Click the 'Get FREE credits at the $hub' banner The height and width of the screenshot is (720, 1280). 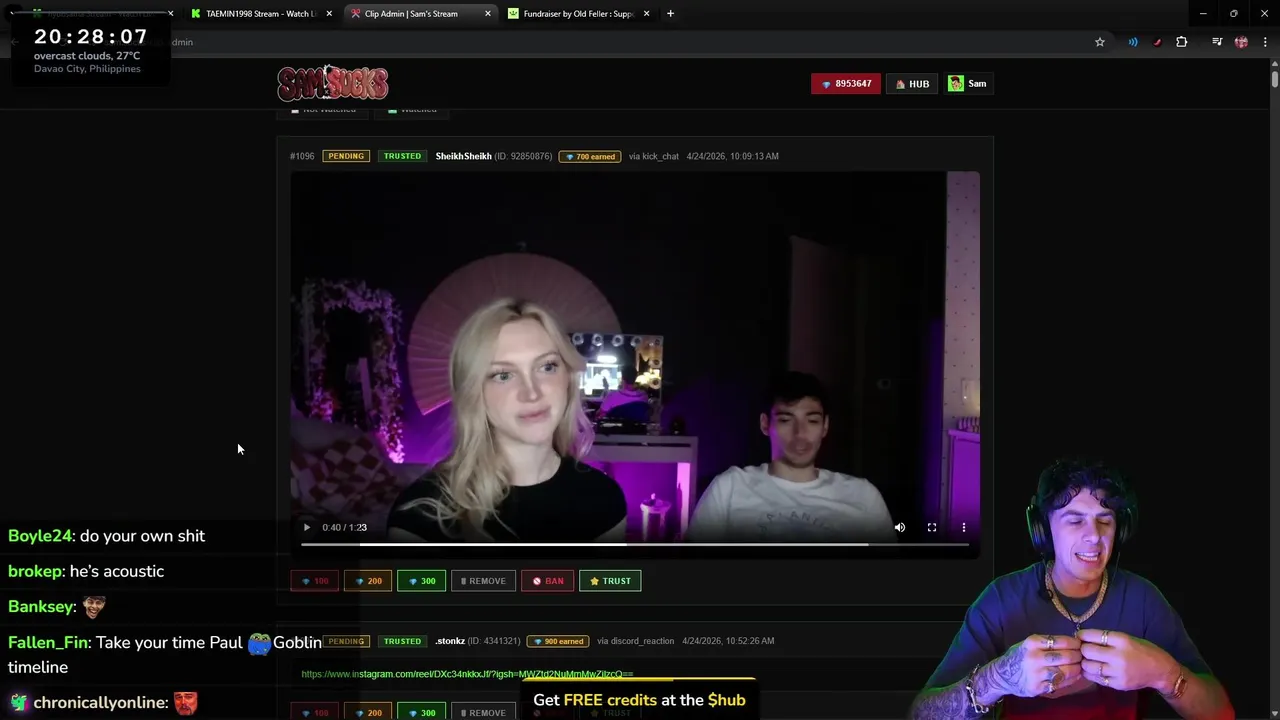click(x=639, y=700)
